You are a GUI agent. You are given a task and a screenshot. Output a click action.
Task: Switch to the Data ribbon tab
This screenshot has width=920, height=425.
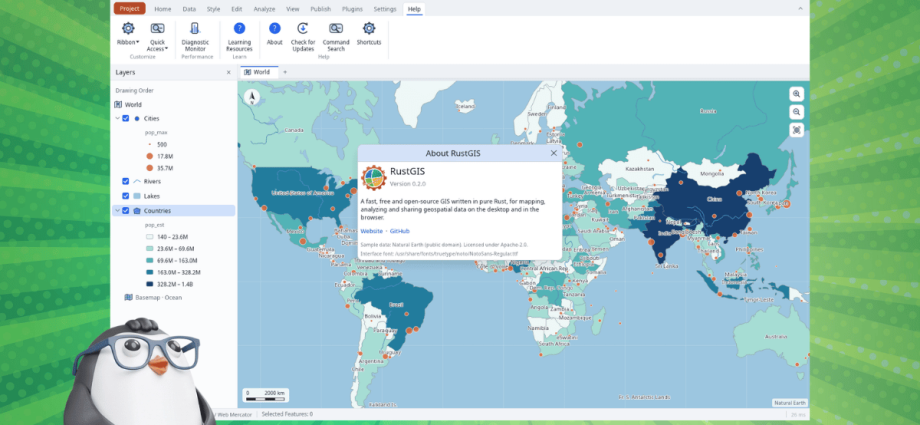189,9
